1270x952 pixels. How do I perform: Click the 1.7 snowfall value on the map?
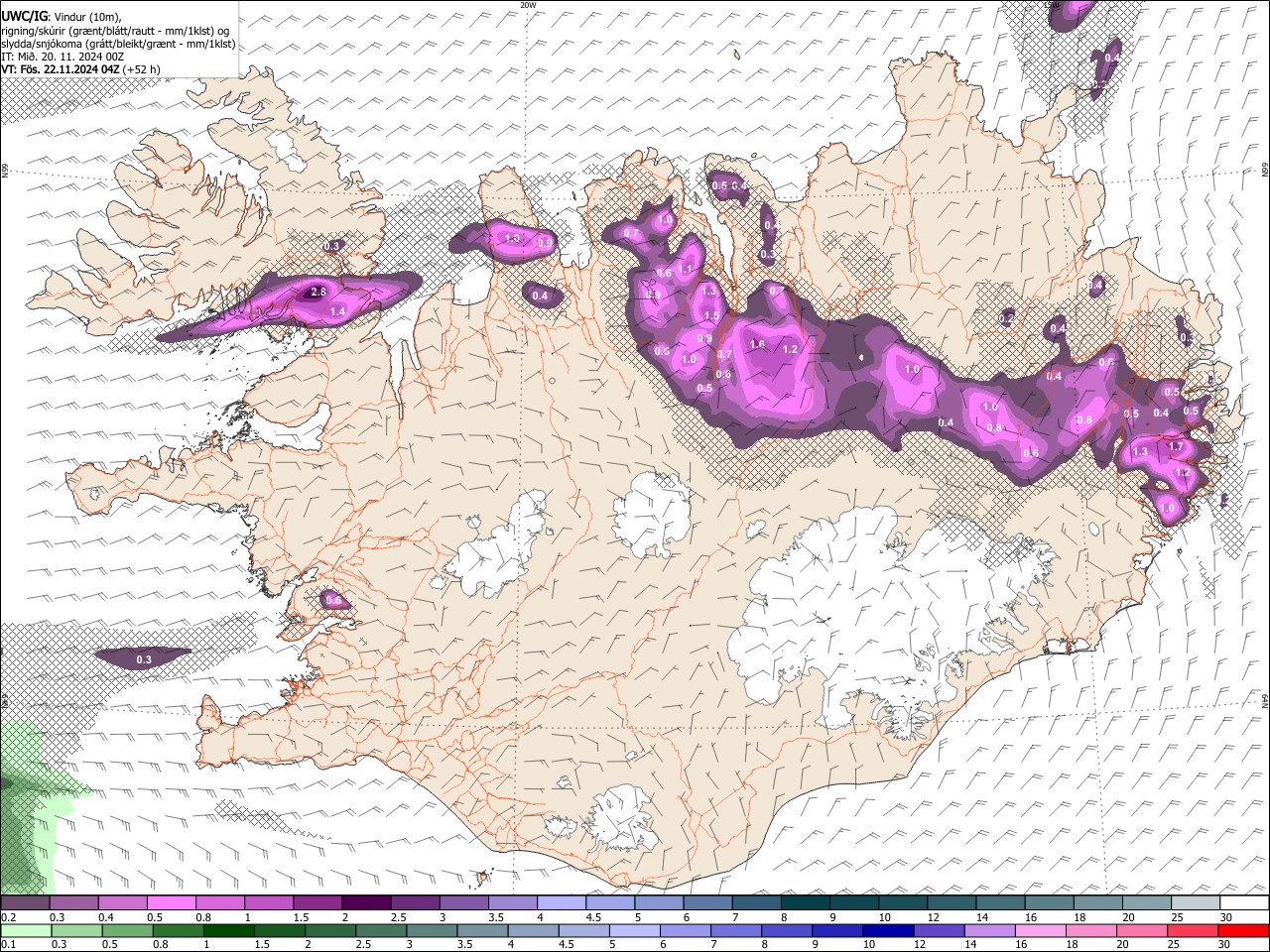1176,446
